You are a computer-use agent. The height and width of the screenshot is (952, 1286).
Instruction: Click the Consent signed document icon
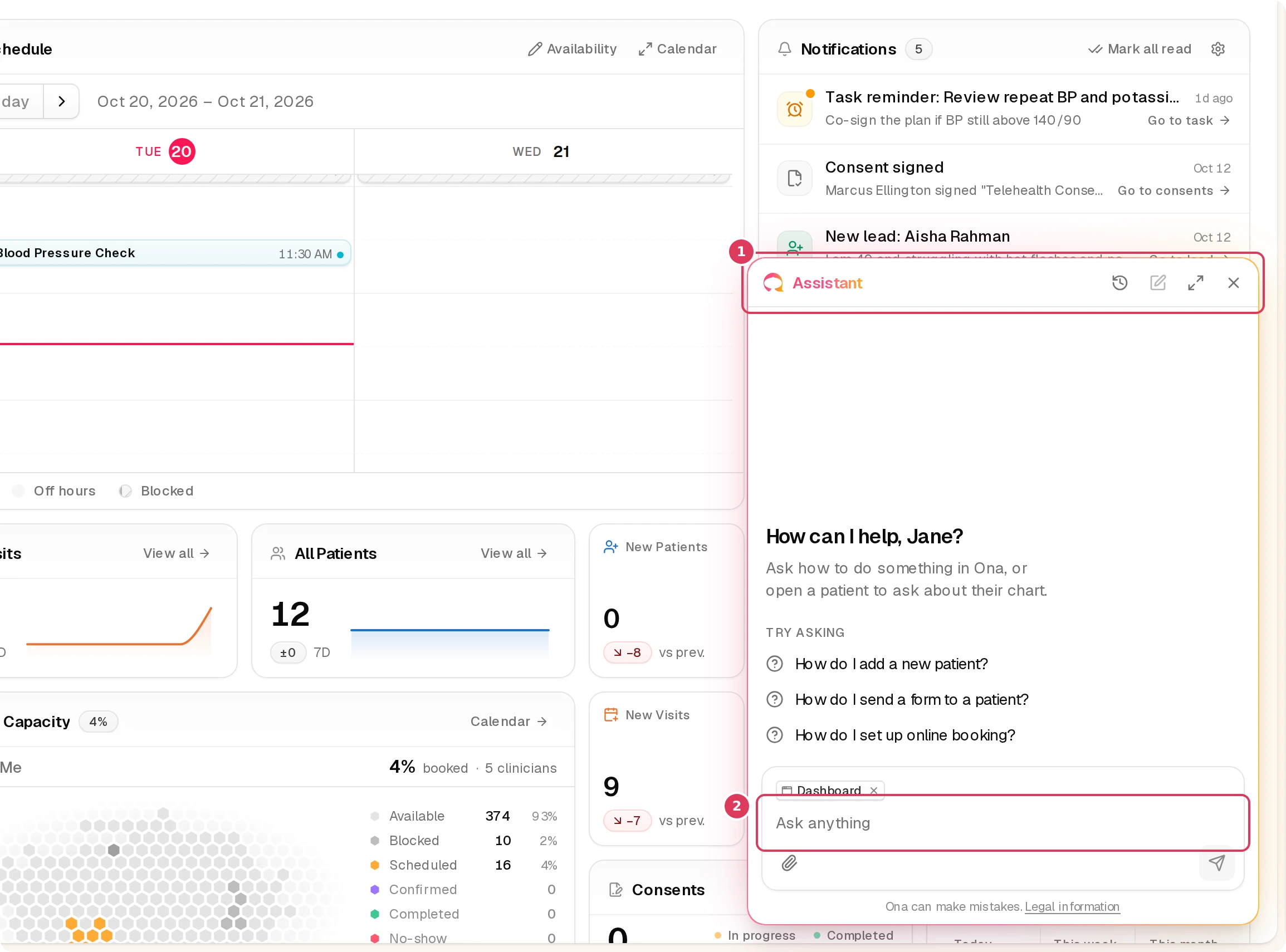click(x=794, y=179)
